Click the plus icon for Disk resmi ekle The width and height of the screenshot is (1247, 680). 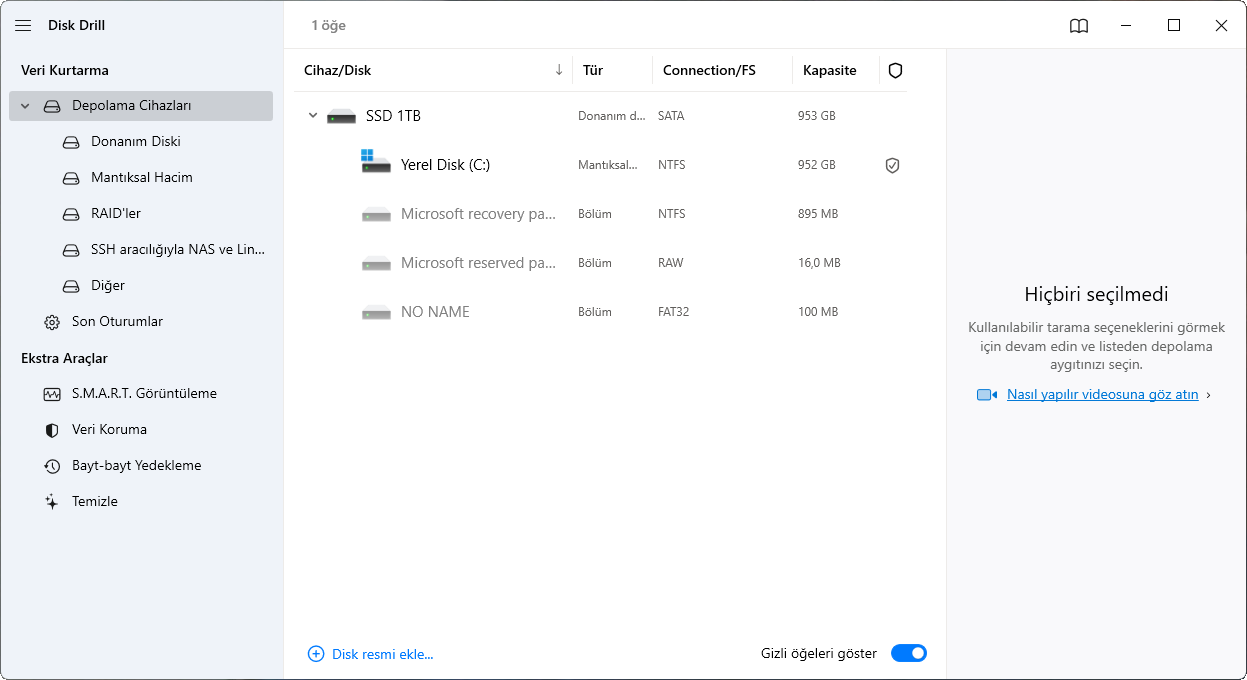coord(316,654)
